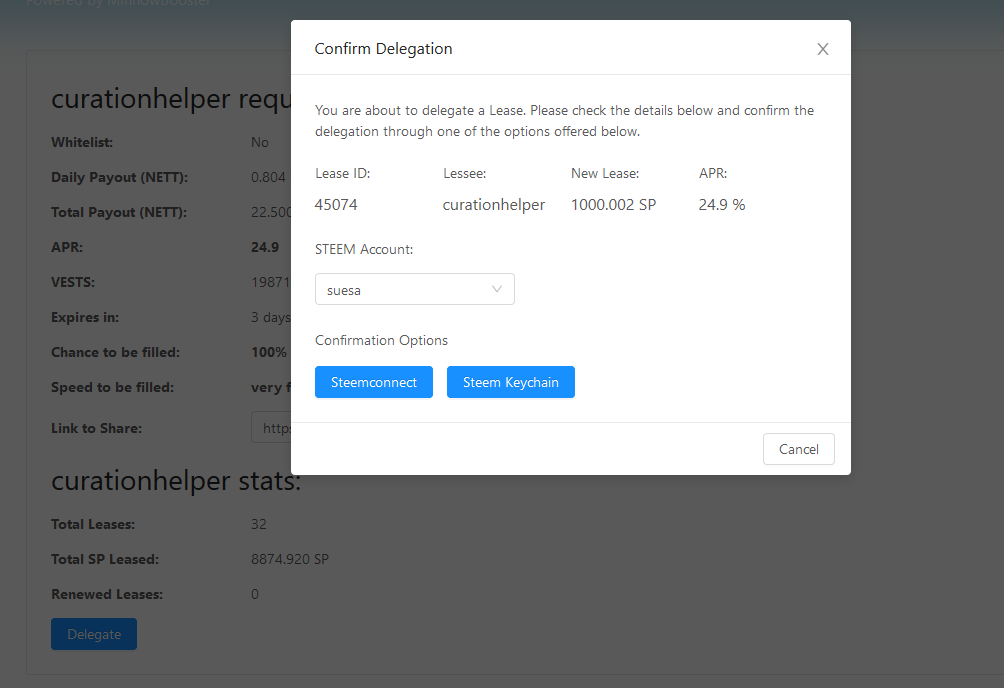Click the Expires in label
The width and height of the screenshot is (1004, 688).
coord(85,318)
